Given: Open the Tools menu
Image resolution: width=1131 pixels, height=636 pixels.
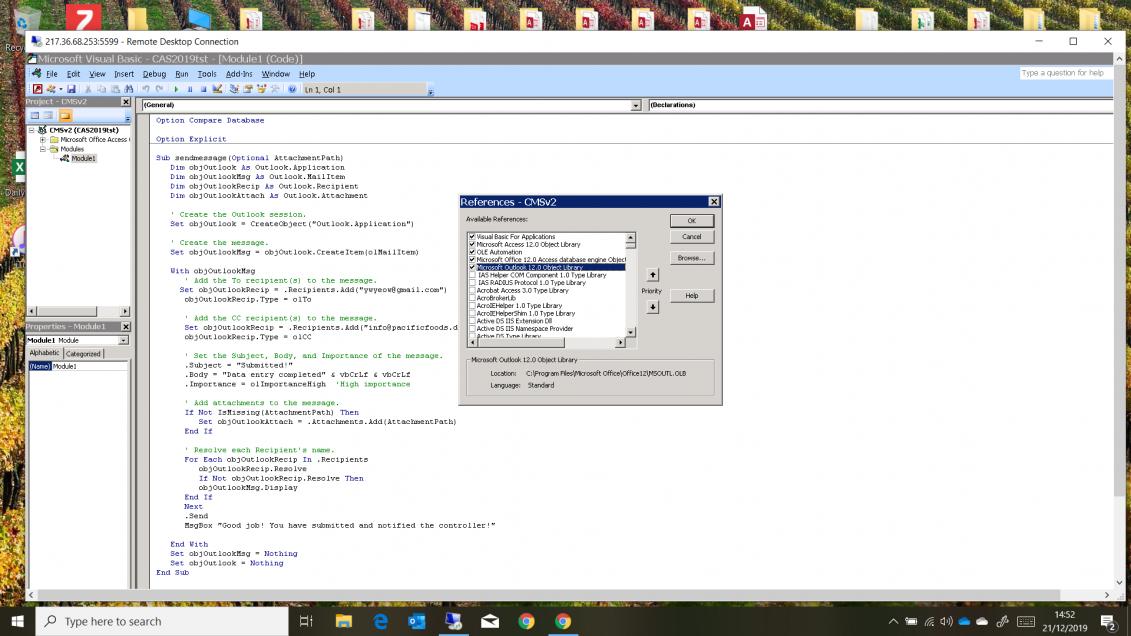Looking at the screenshot, I should click(207, 74).
